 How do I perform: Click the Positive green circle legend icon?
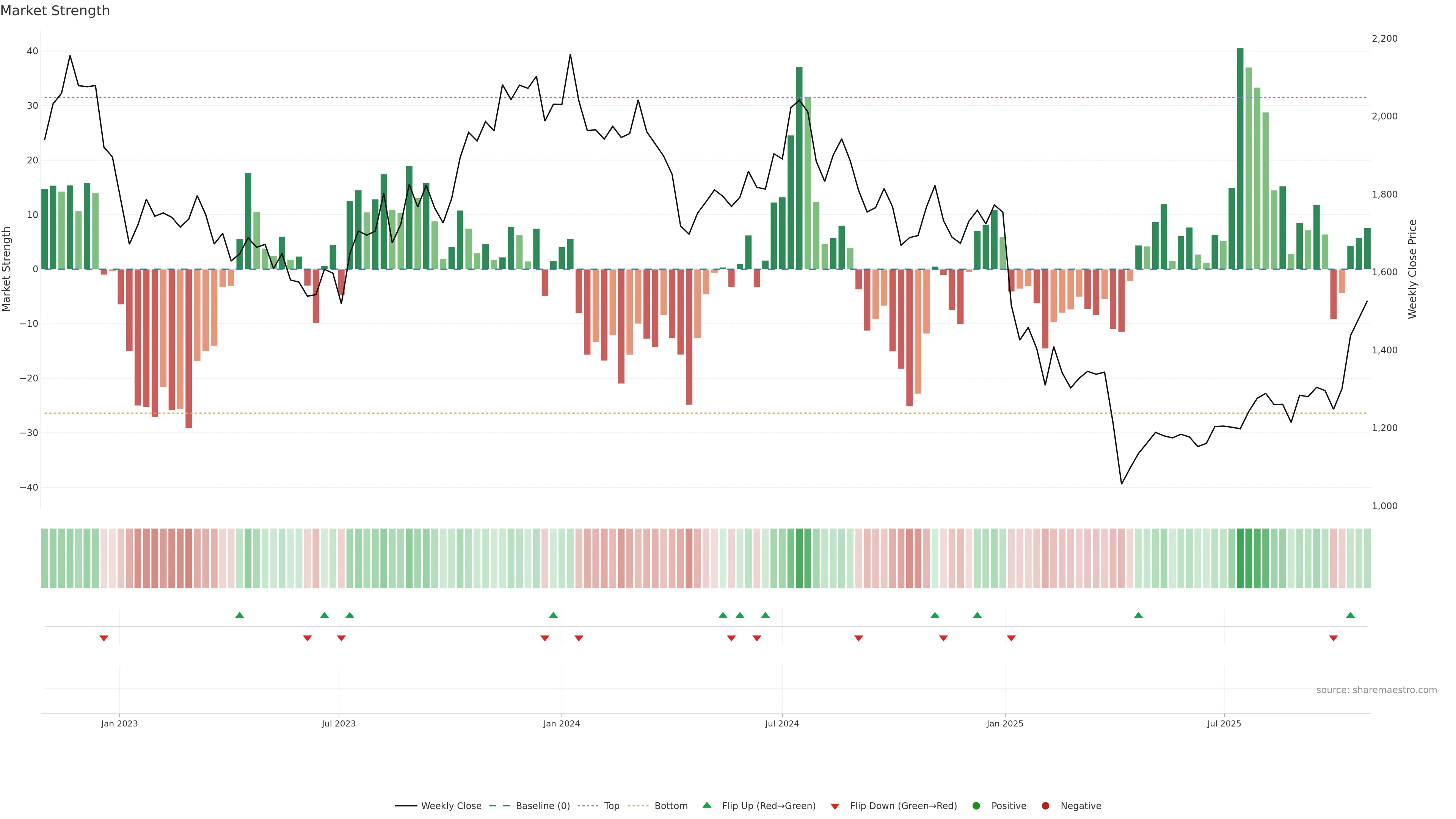pyautogui.click(x=976, y=806)
